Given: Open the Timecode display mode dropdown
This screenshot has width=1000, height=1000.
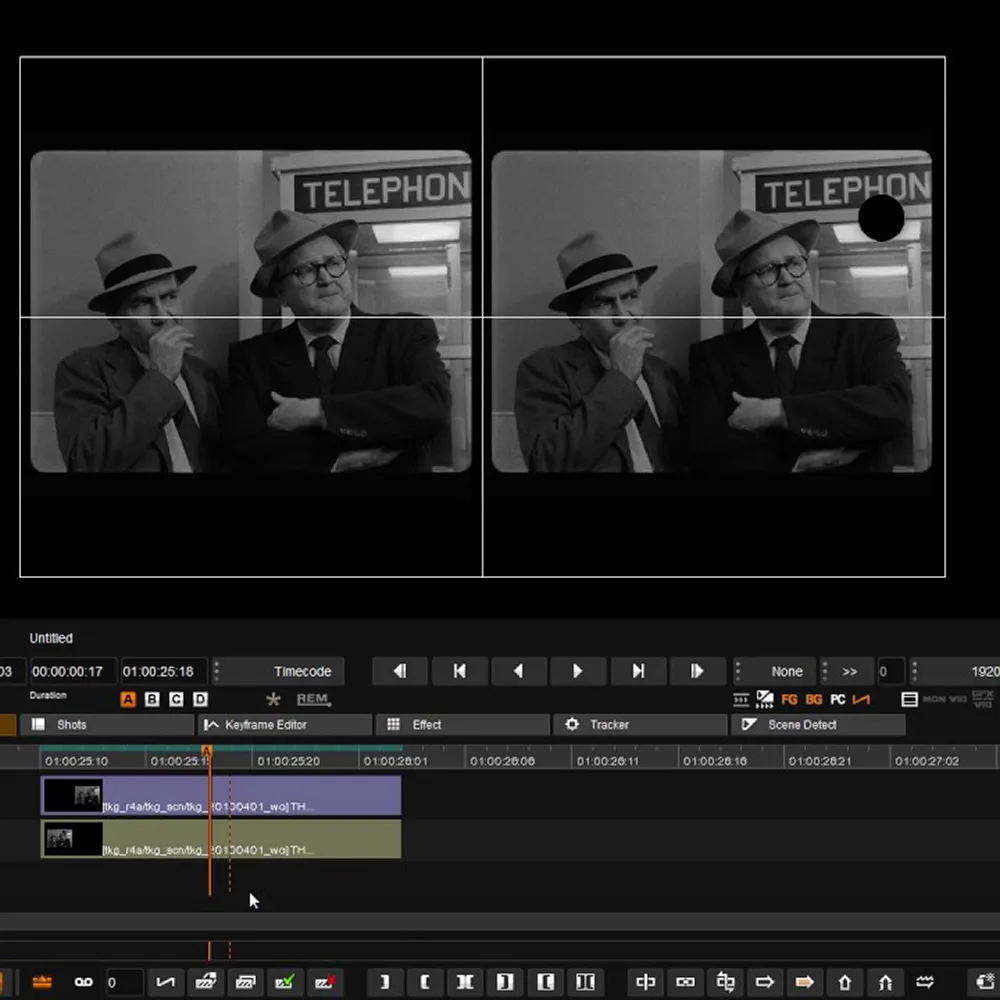Looking at the screenshot, I should 279,672.
